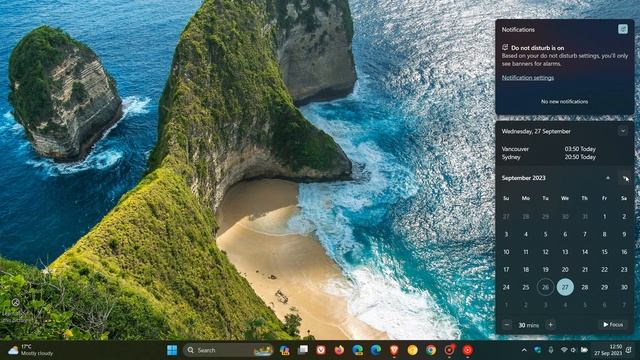Click the Vancouver 03:50 Today clock
This screenshot has width=640, height=360.
pyautogui.click(x=549, y=149)
